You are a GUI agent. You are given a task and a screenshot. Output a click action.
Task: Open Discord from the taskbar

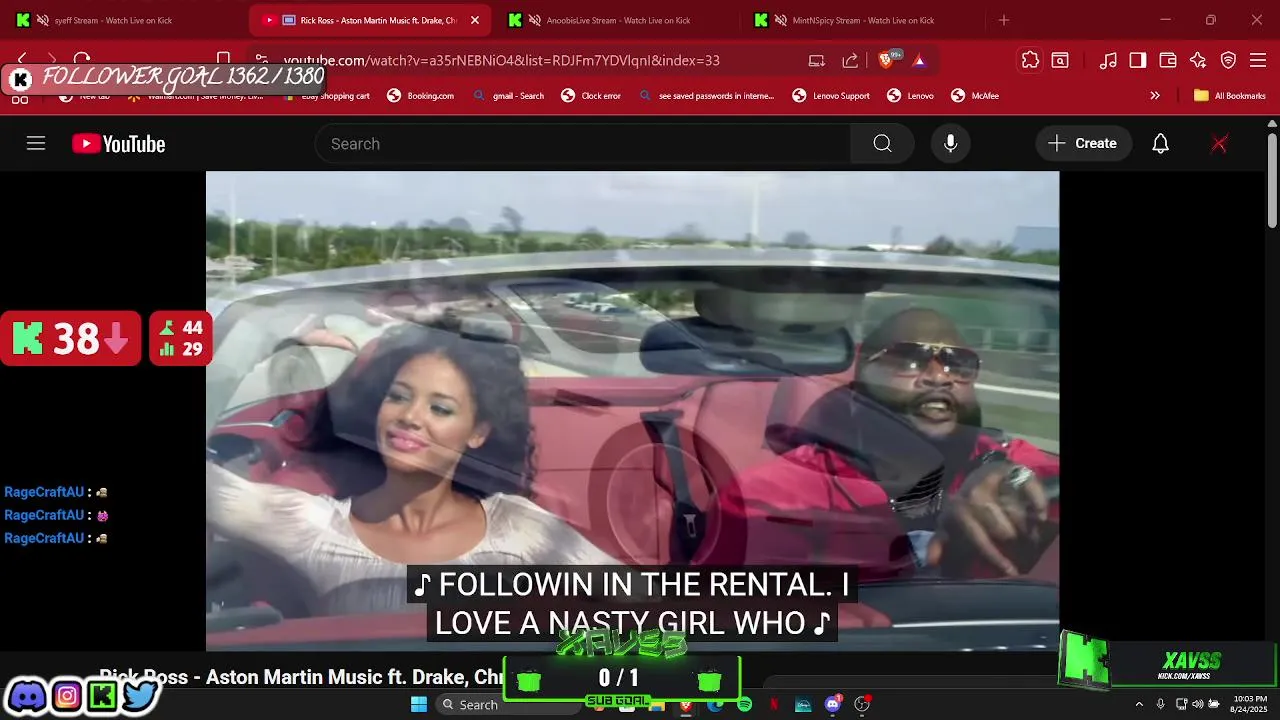pos(833,704)
